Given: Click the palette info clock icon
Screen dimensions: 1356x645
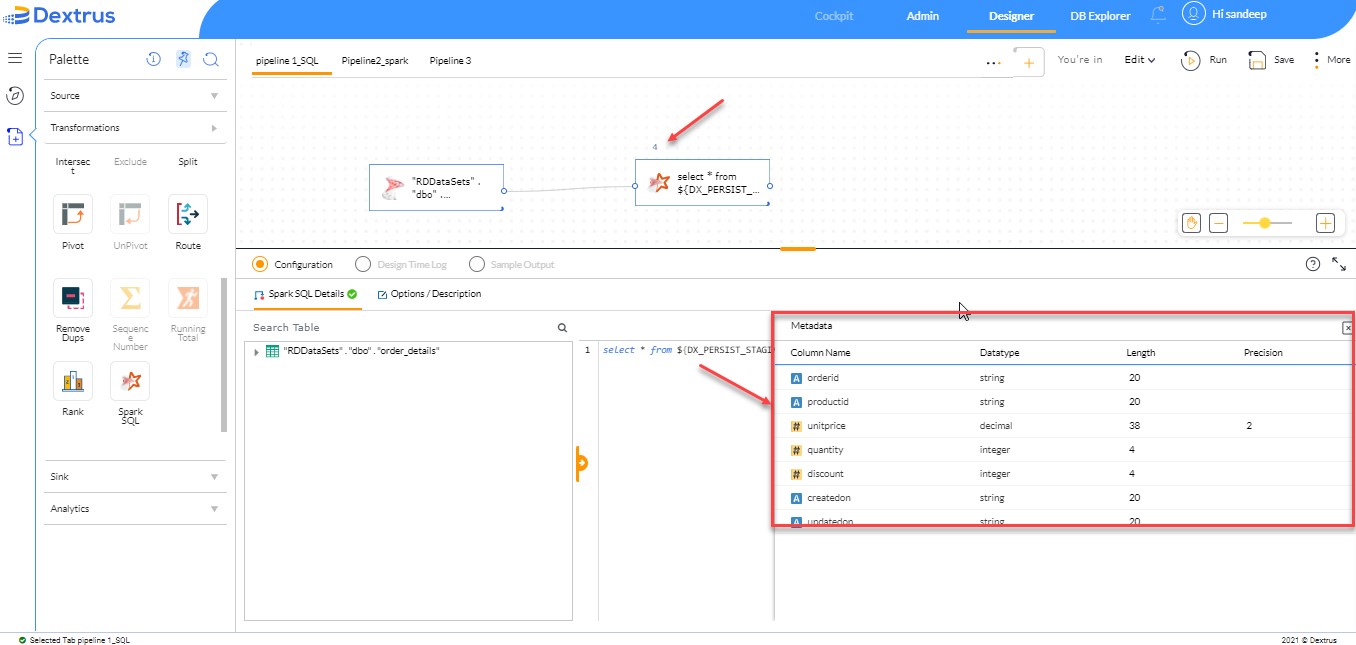Looking at the screenshot, I should pos(153,59).
